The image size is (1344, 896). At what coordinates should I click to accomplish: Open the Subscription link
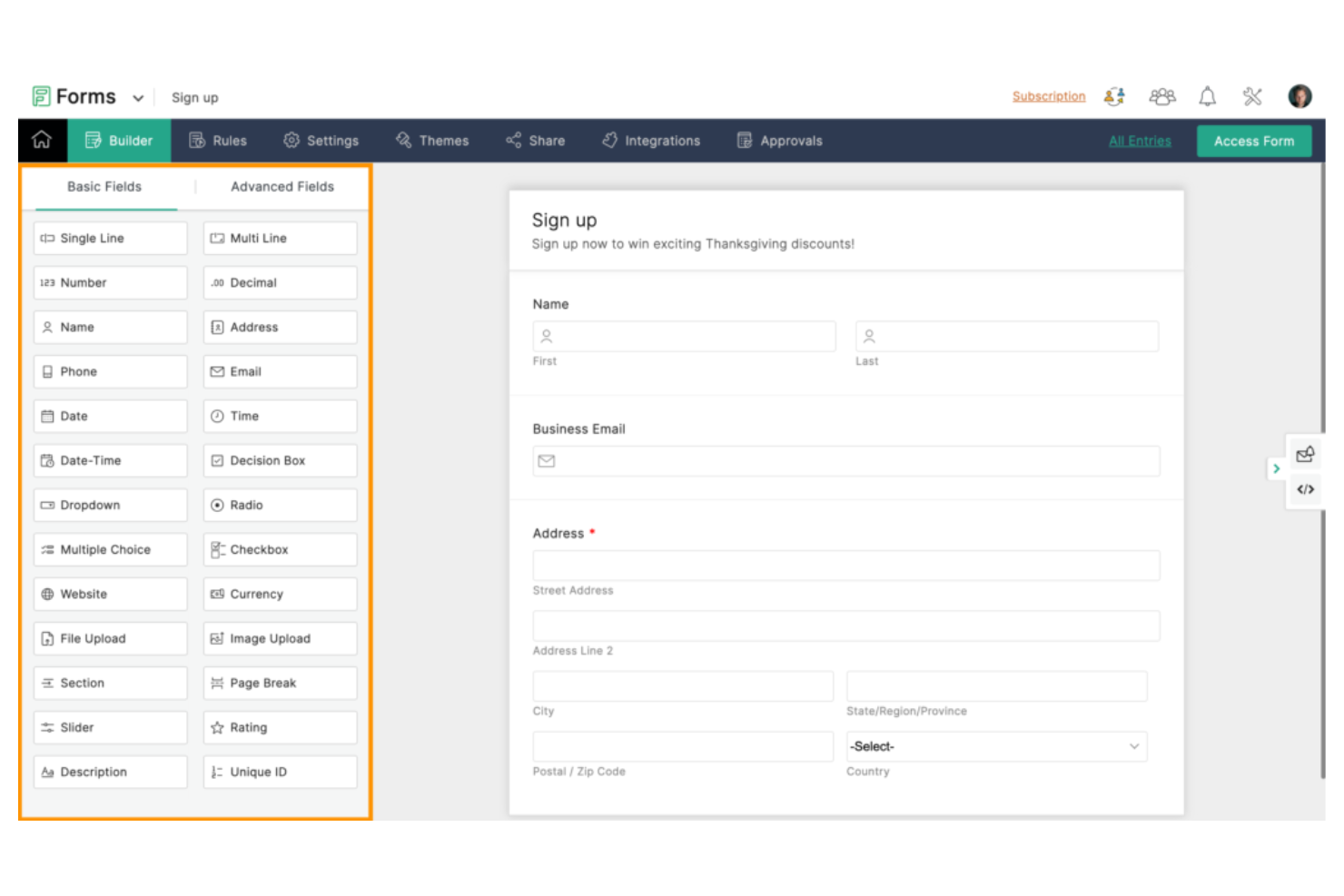click(1049, 96)
